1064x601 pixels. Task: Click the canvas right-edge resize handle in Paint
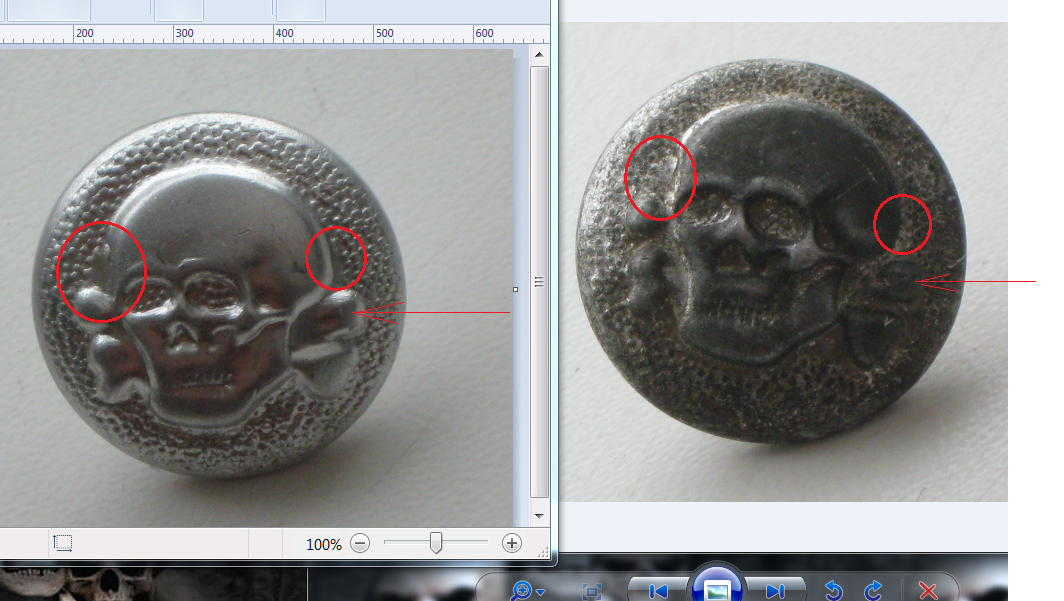tap(516, 290)
